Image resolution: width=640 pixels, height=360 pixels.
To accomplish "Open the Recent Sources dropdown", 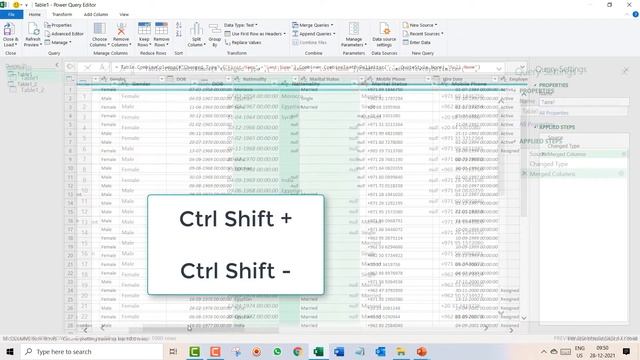I will pos(423,34).
